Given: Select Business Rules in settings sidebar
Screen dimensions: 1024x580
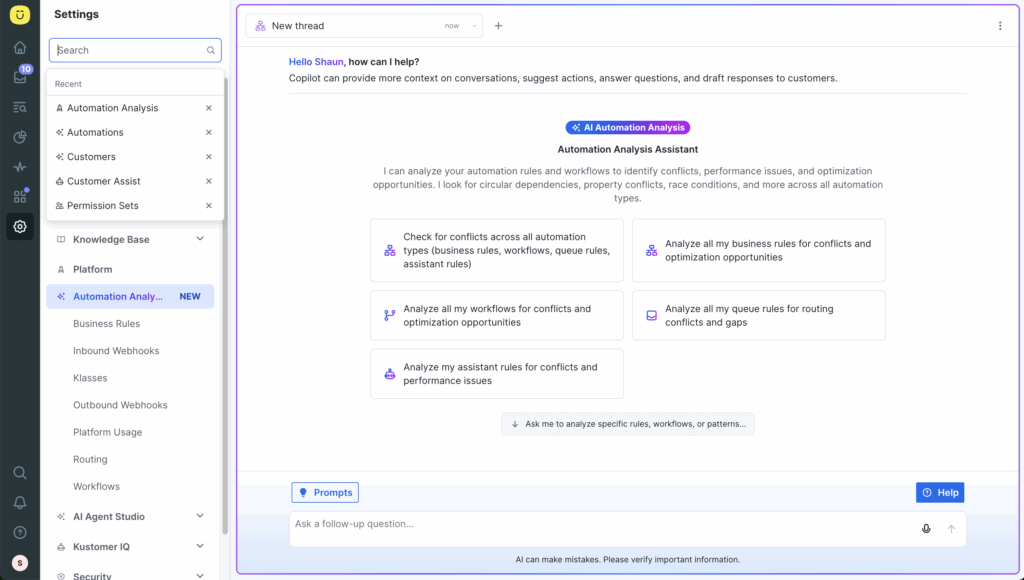Looking at the screenshot, I should 106,324.
